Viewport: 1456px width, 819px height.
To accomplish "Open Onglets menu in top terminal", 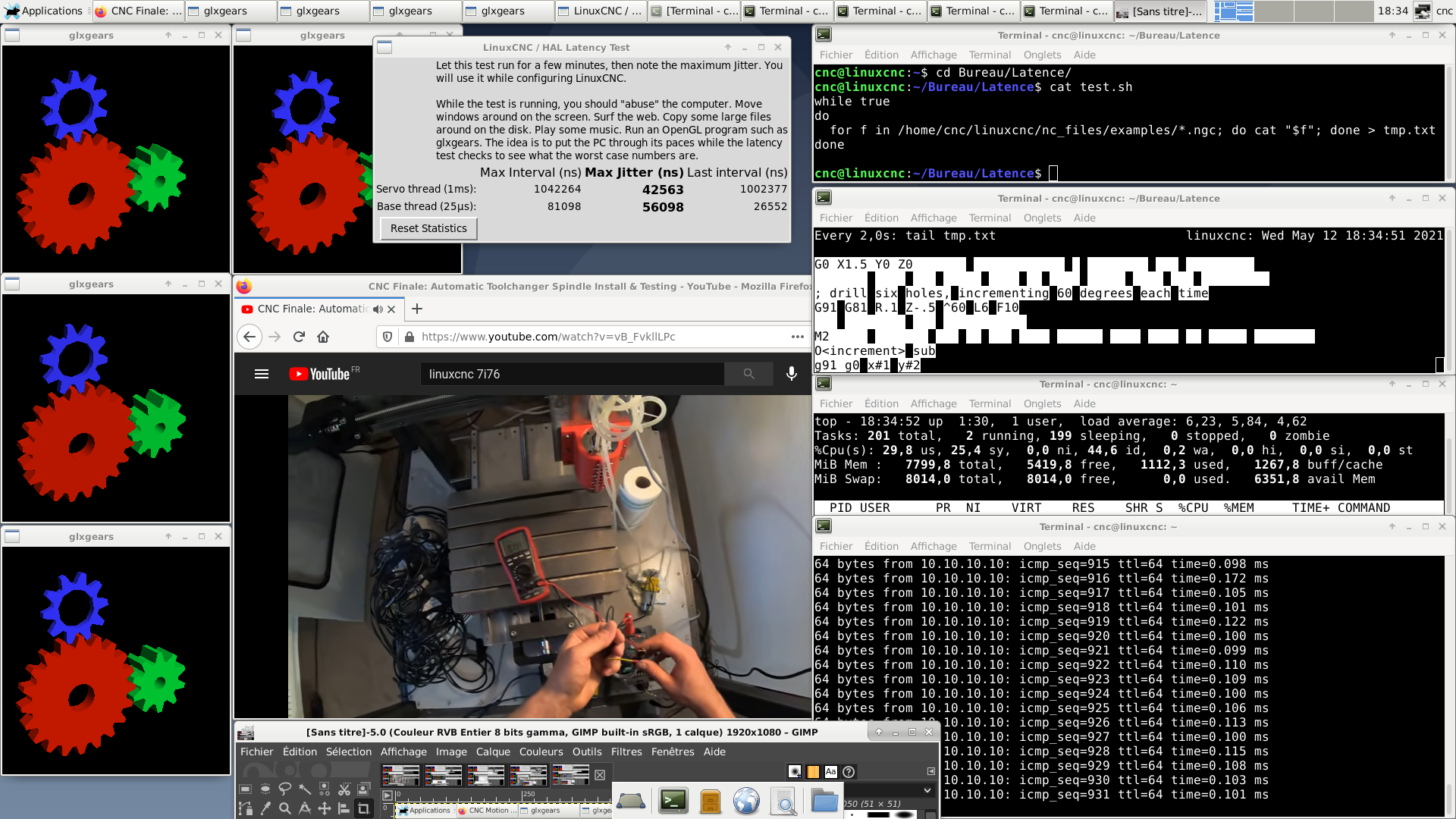I will [1042, 55].
